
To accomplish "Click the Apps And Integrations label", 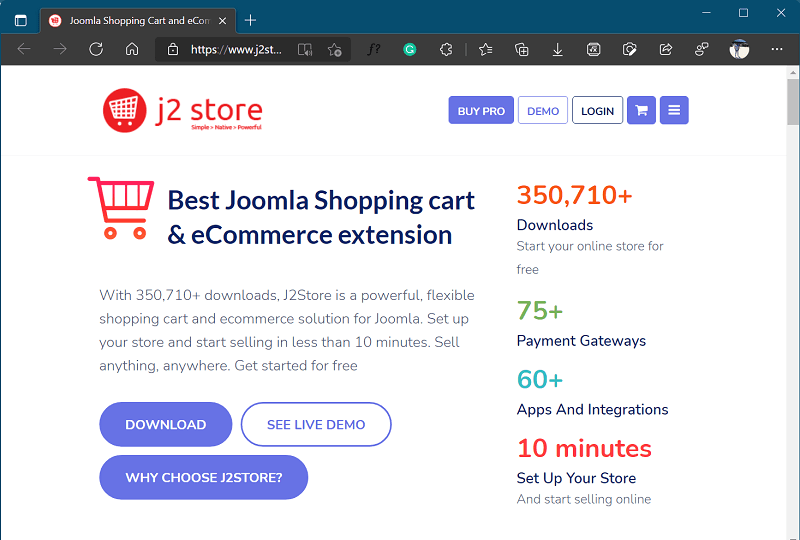I will tap(592, 409).
